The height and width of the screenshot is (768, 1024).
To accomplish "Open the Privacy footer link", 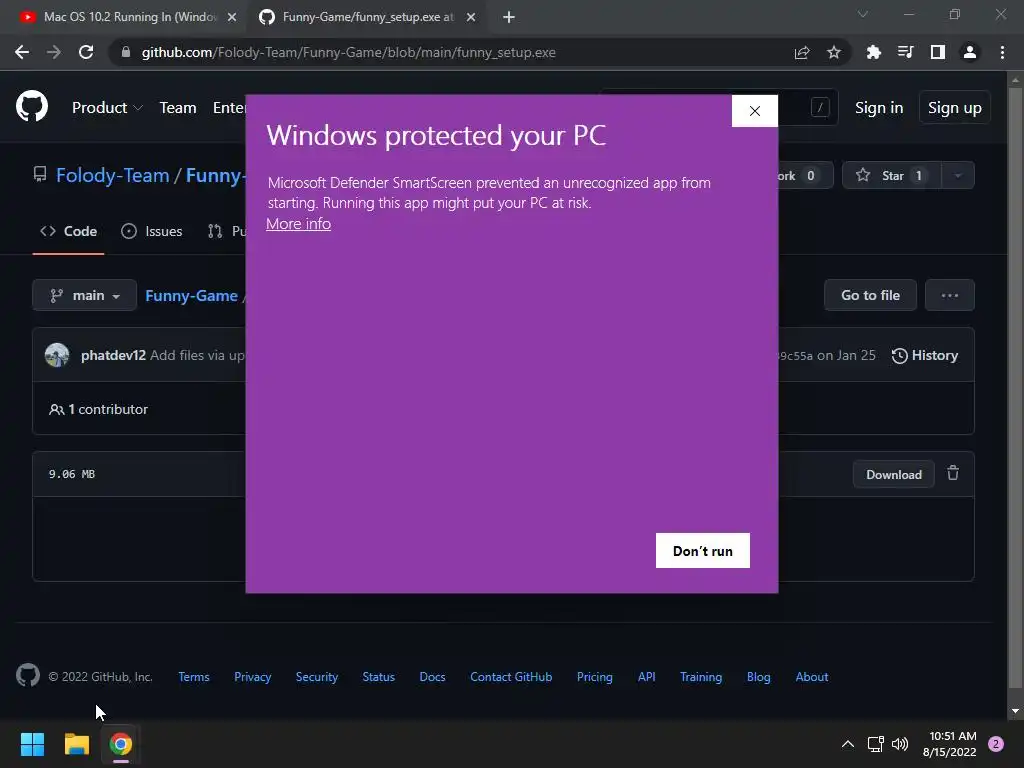I will point(252,677).
